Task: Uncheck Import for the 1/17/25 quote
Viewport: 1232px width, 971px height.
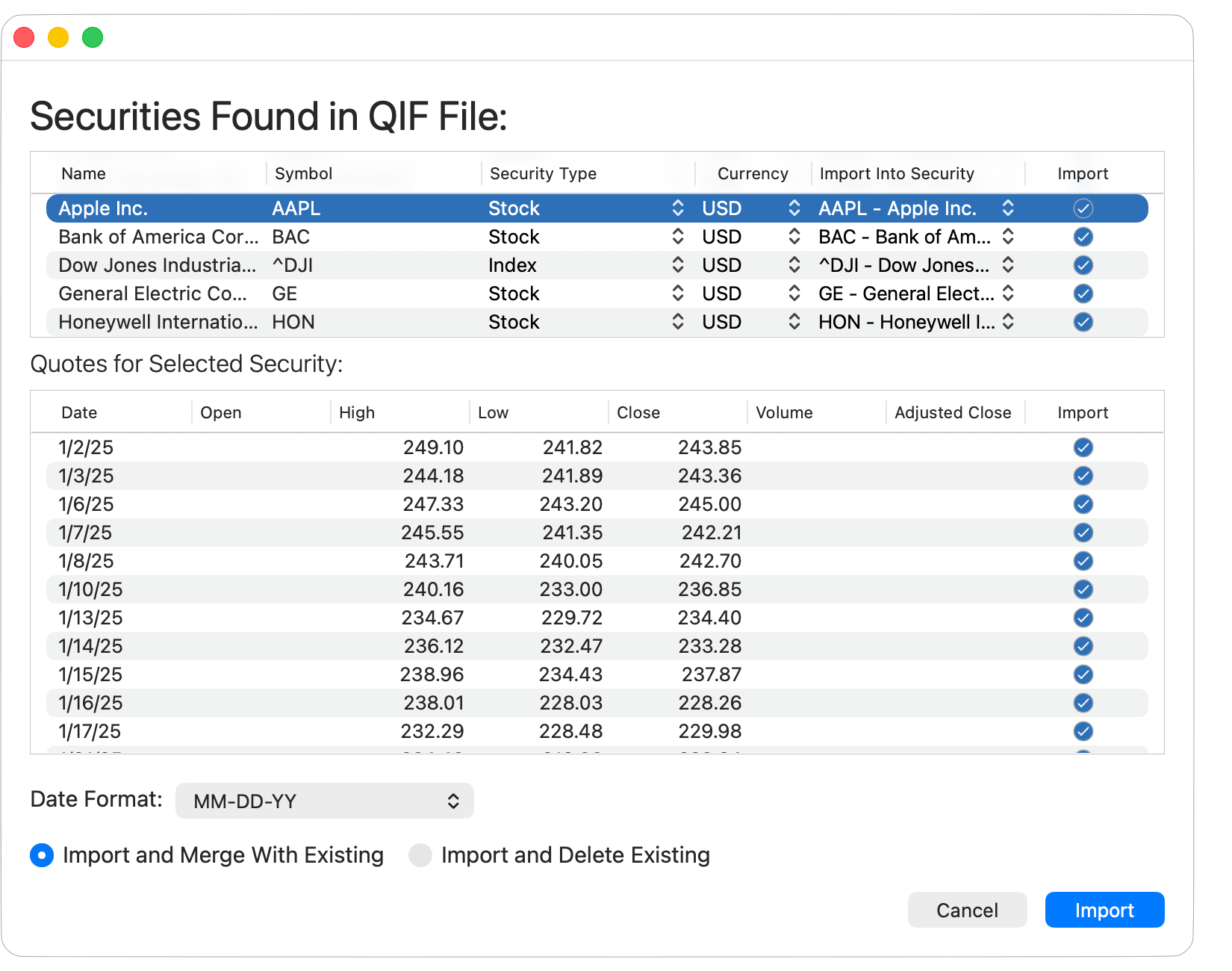Action: (x=1083, y=731)
